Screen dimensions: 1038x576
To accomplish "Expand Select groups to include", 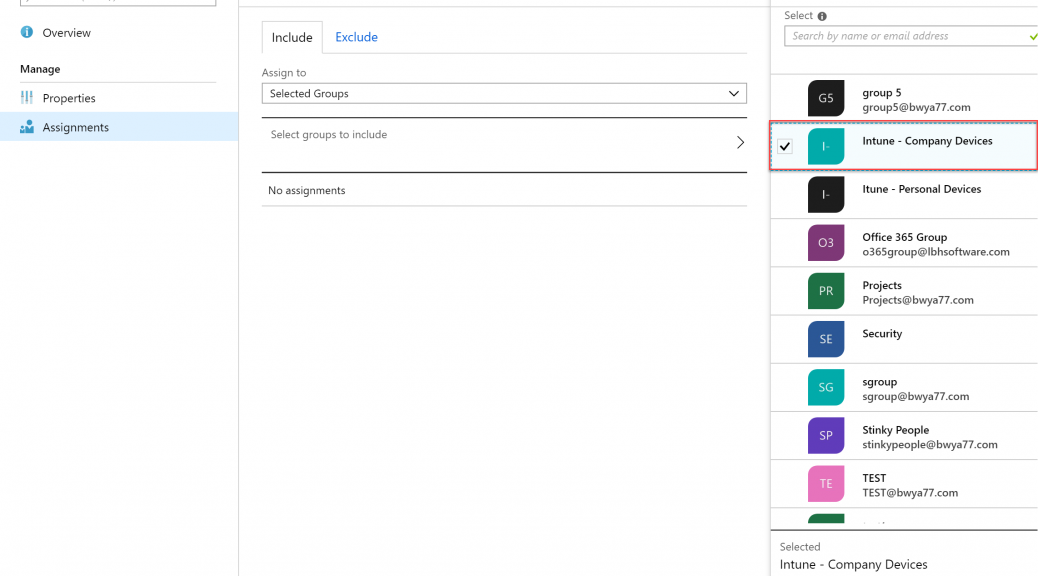I will 504,143.
